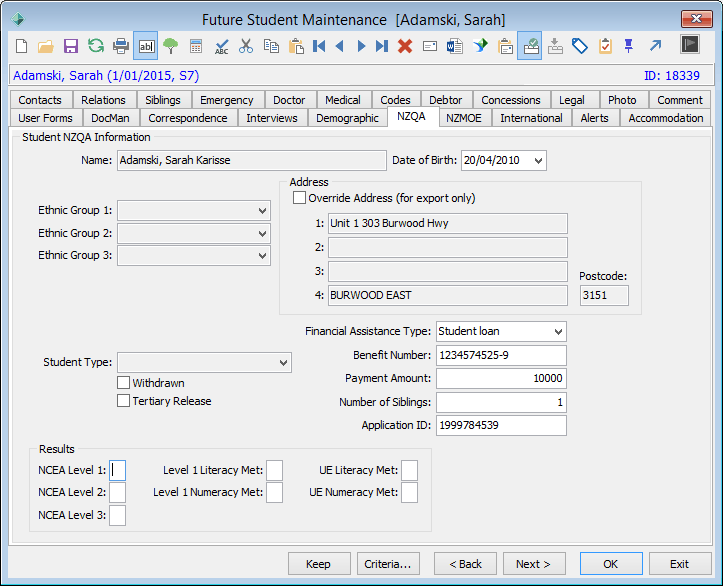Open the NZMOE tab

point(463,118)
